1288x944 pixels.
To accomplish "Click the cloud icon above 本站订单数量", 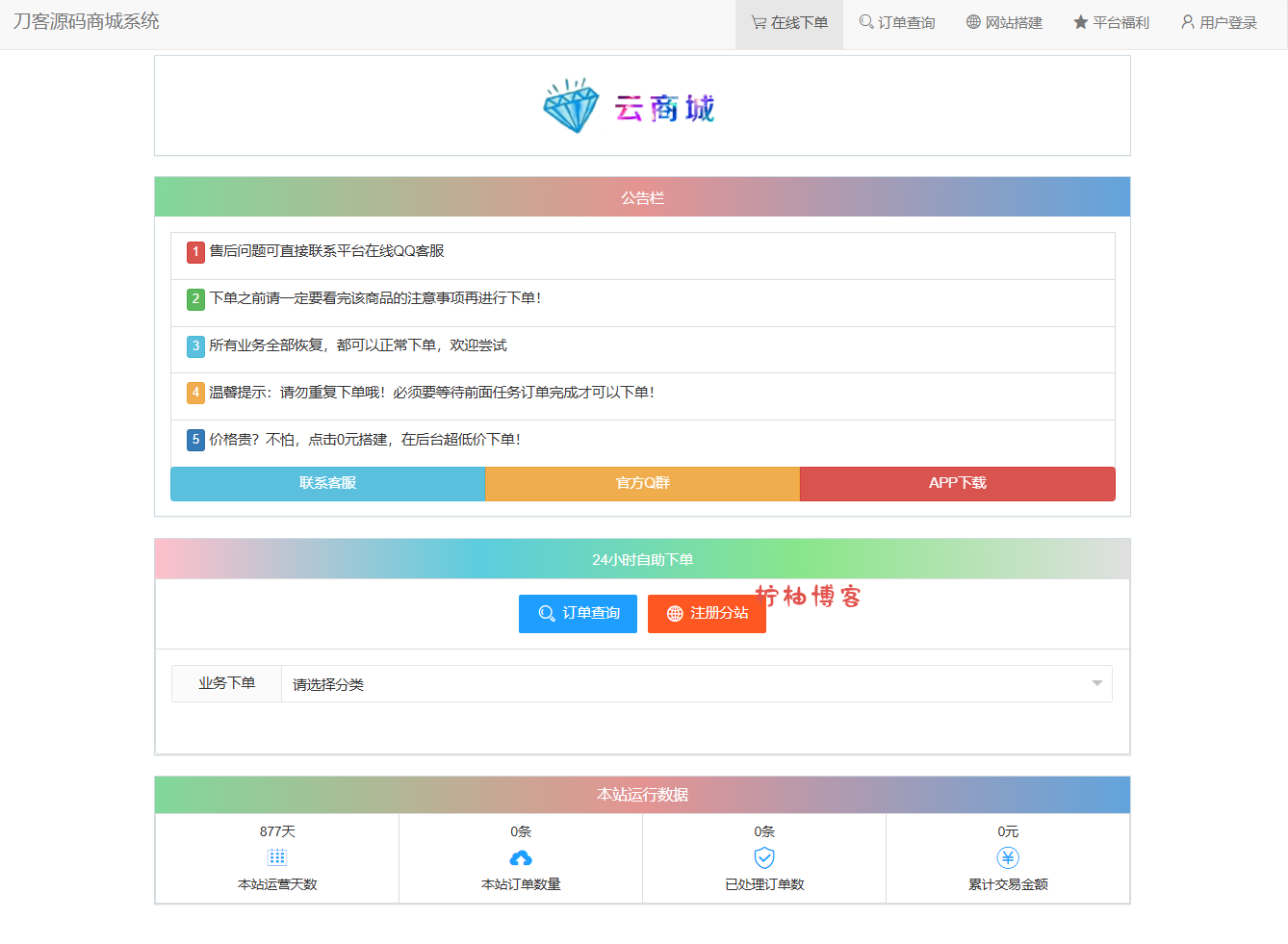I will pos(520,856).
